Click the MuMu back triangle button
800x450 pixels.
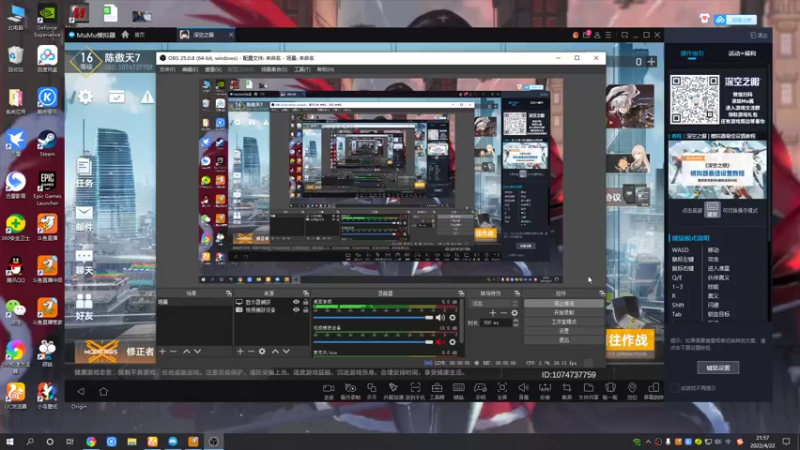click(x=81, y=392)
